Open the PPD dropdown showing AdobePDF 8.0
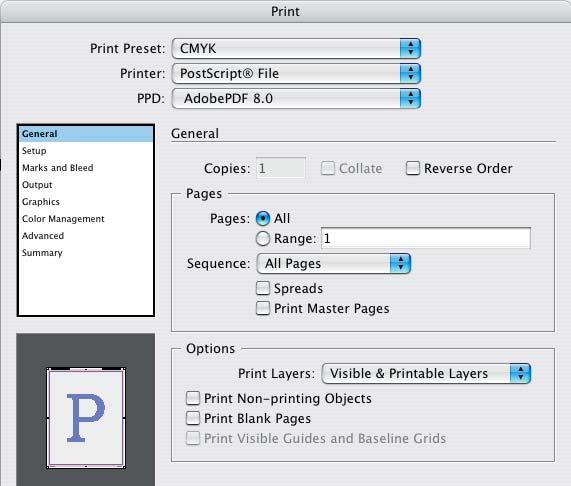Image resolution: width=571 pixels, height=486 pixels. point(296,98)
